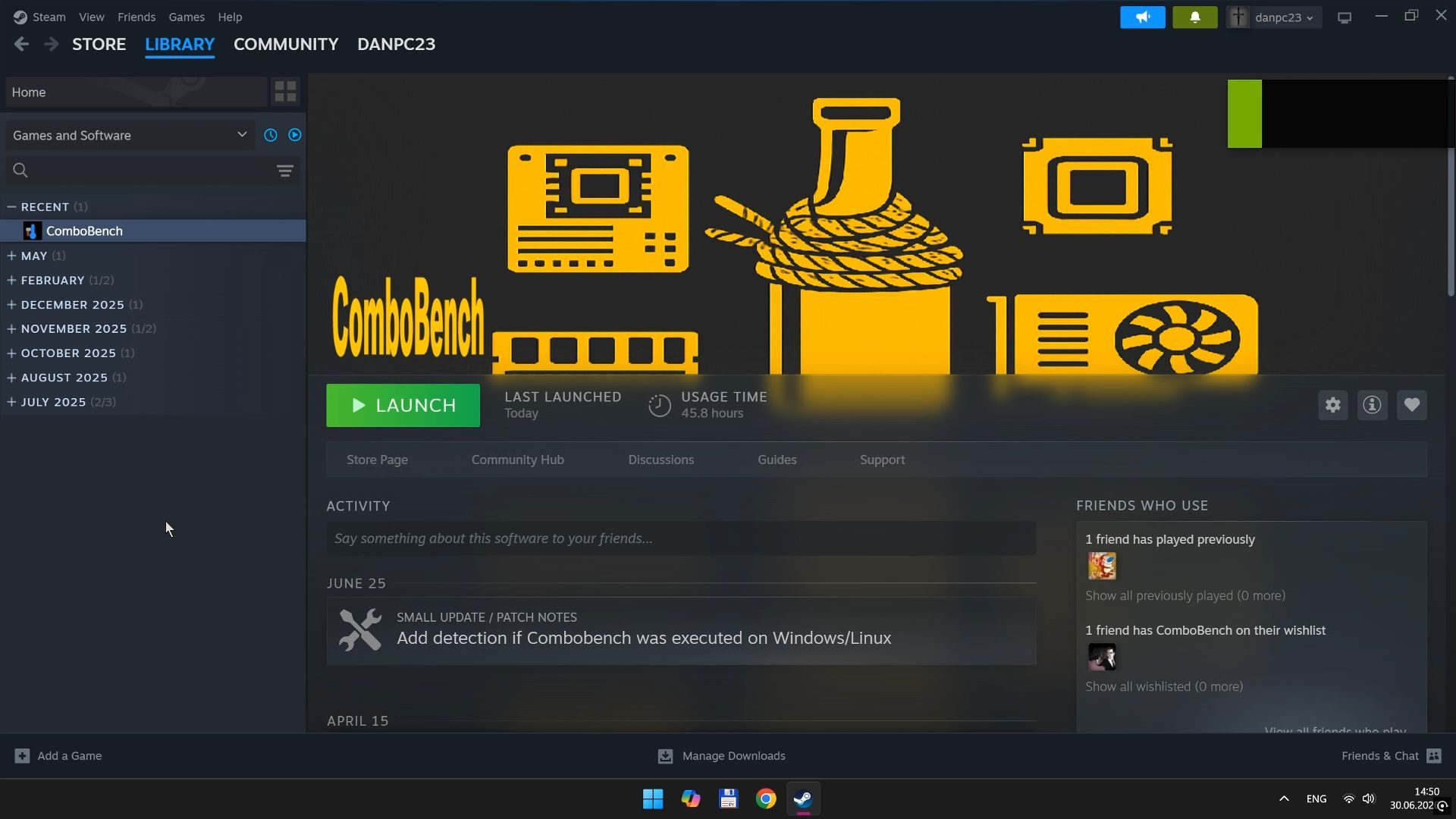Go back with the left arrow
The height and width of the screenshot is (819, 1456).
coord(21,44)
